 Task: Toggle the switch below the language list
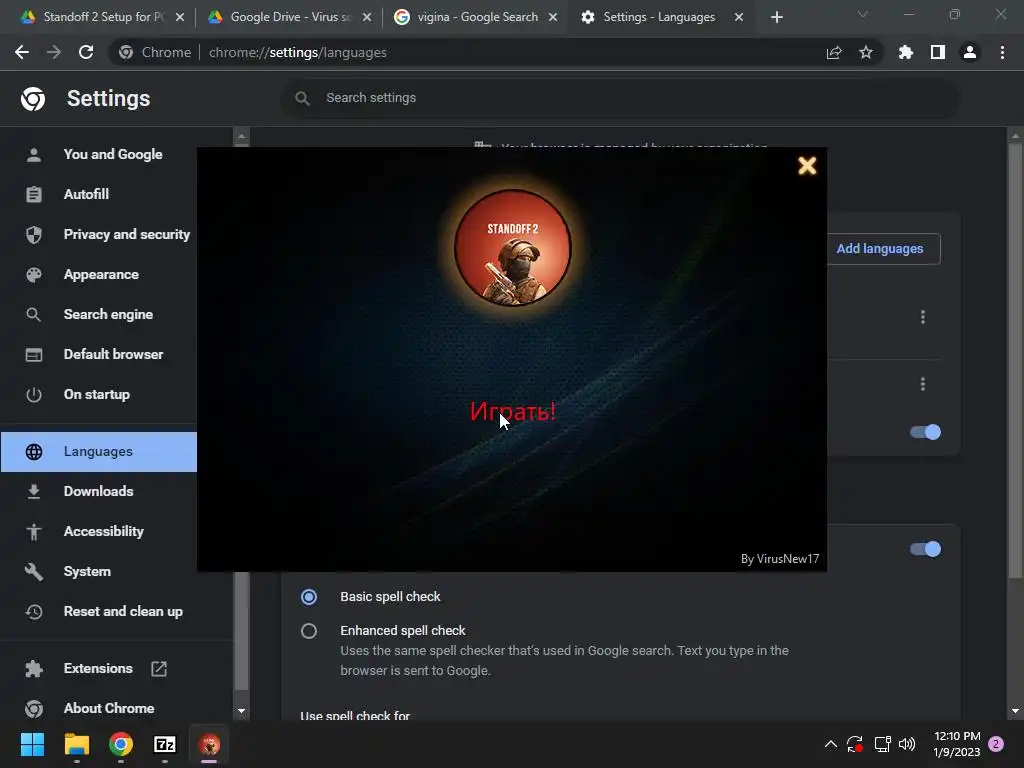click(x=925, y=432)
